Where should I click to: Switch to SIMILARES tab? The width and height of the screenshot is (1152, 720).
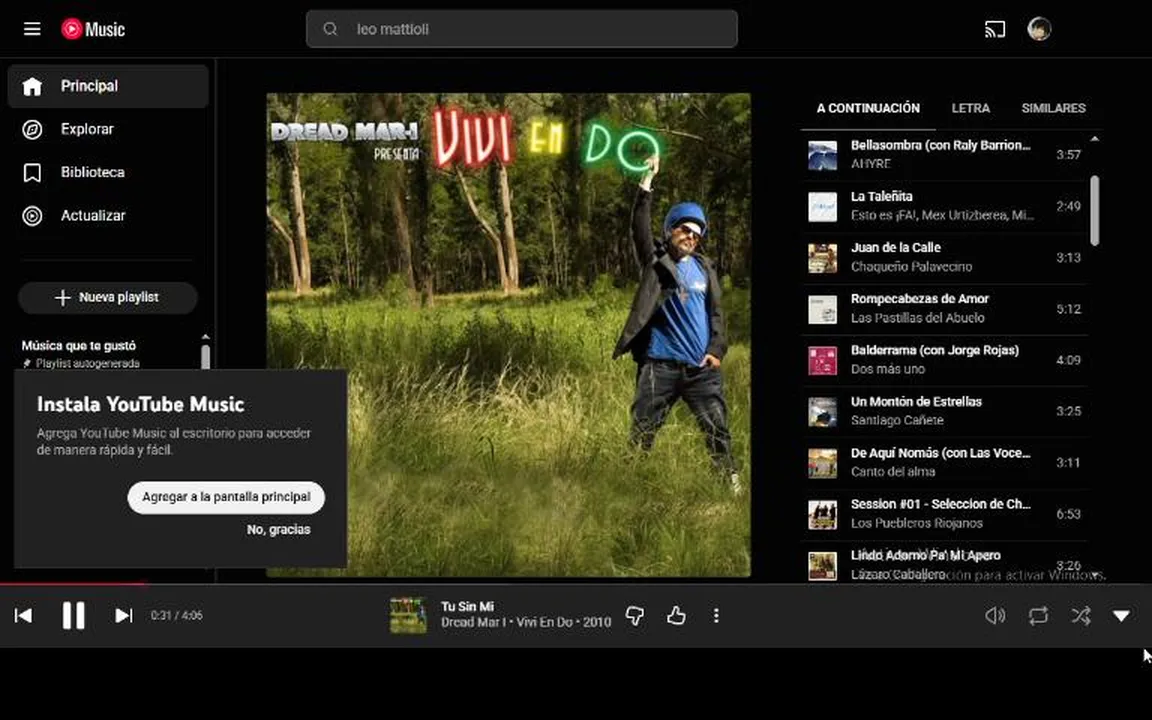1053,108
